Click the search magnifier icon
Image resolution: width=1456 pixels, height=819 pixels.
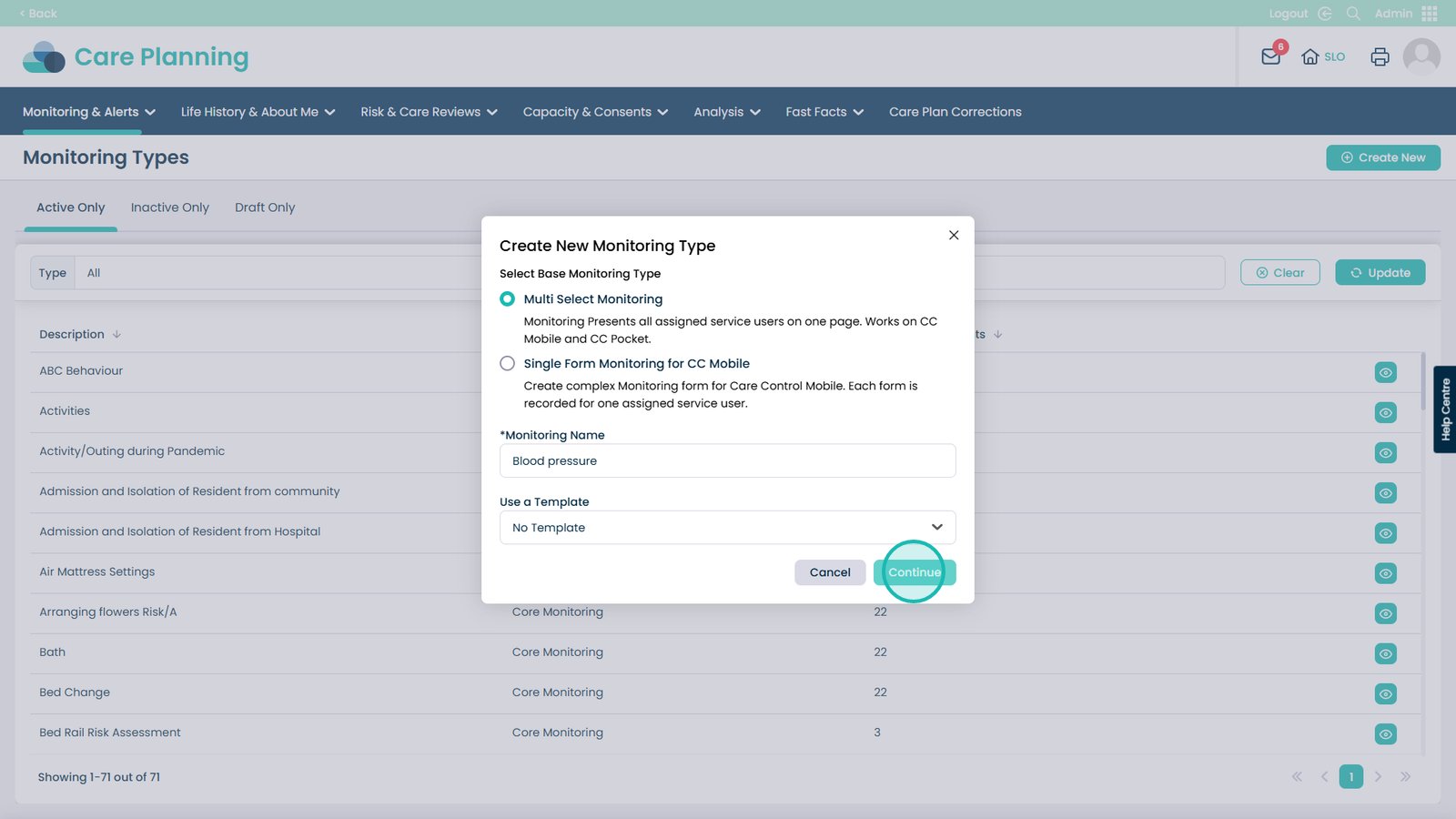coord(1353,14)
